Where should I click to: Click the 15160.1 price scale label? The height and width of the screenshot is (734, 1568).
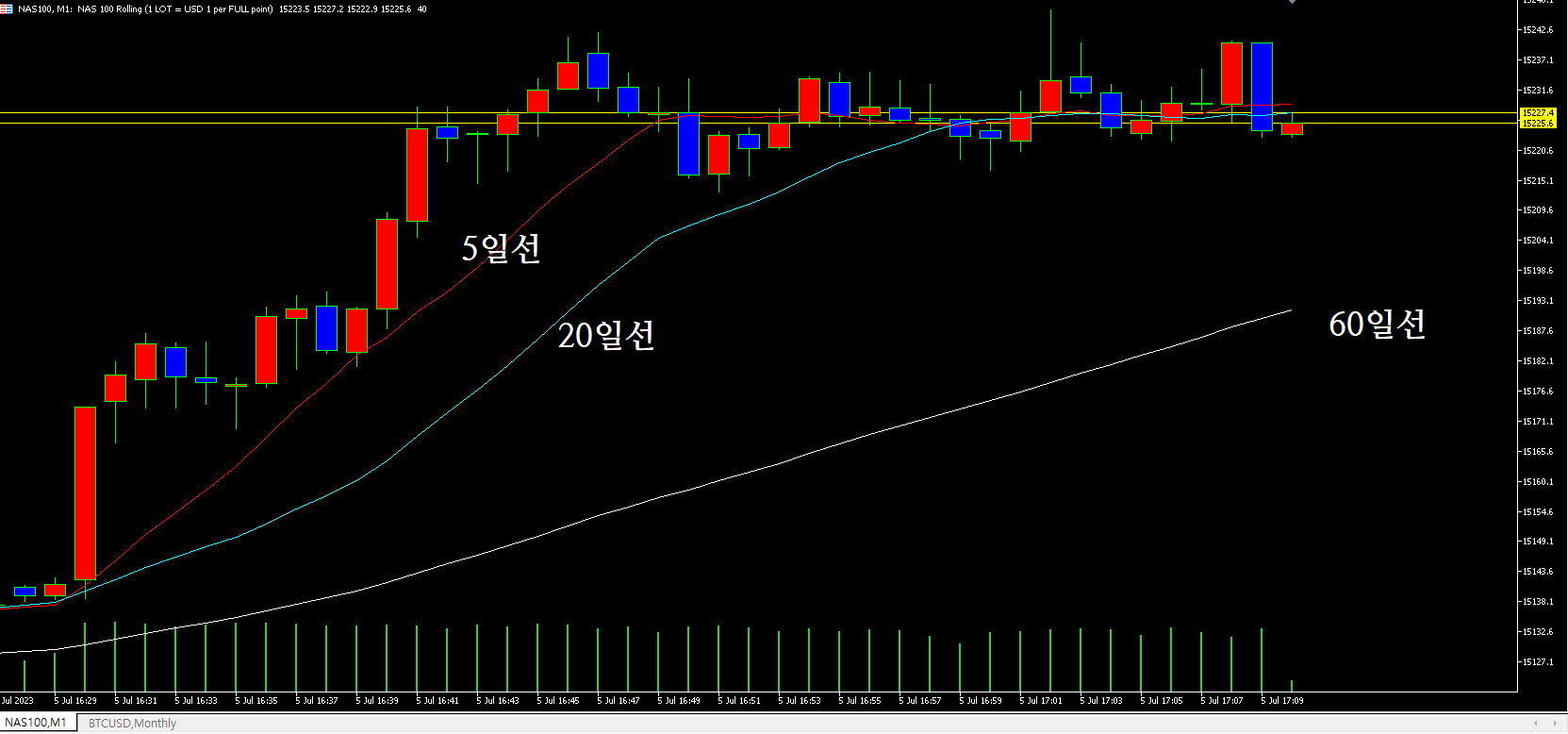1538,482
